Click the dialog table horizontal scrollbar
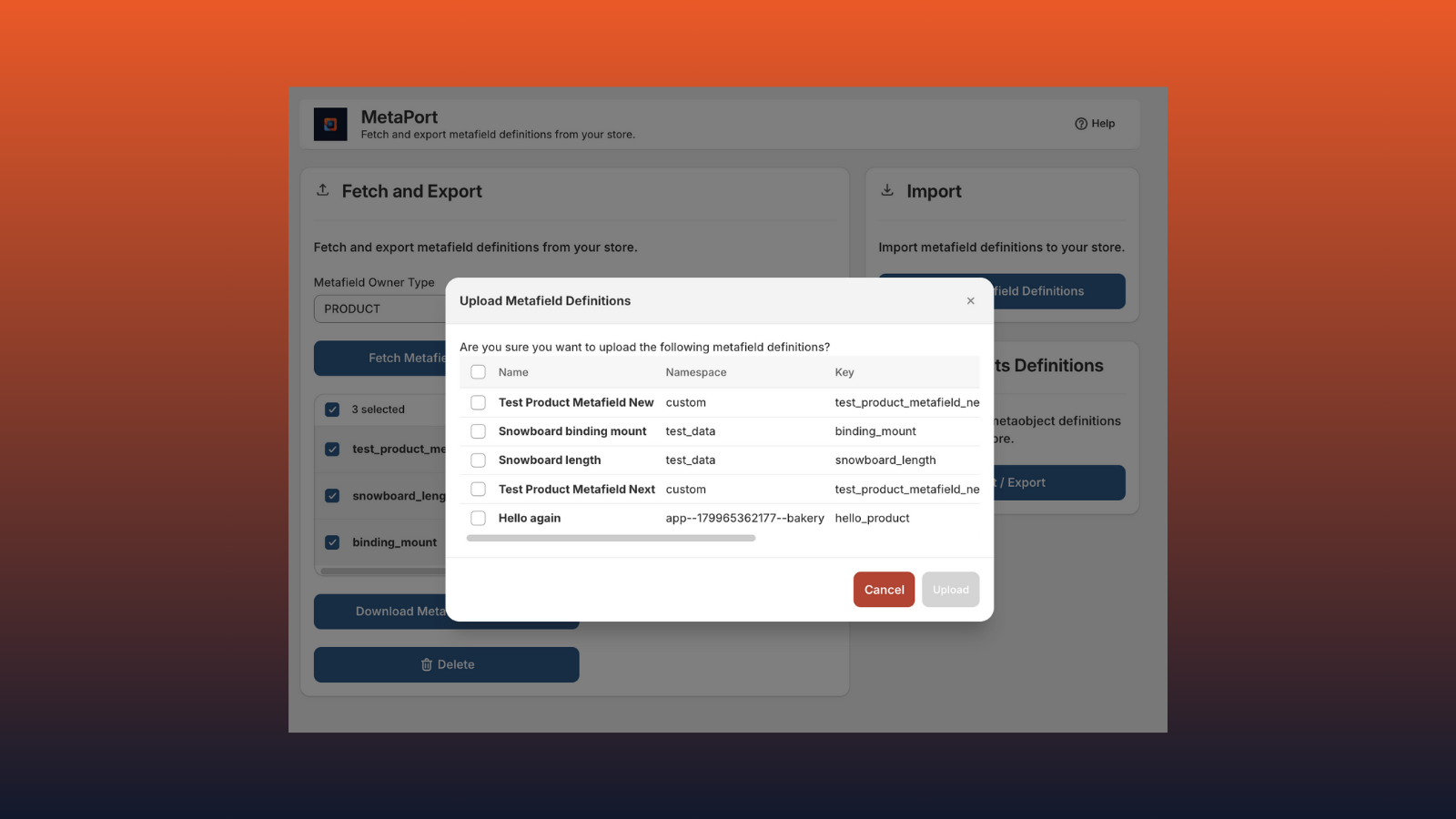Screen dimensions: 1456x819 pos(611,539)
